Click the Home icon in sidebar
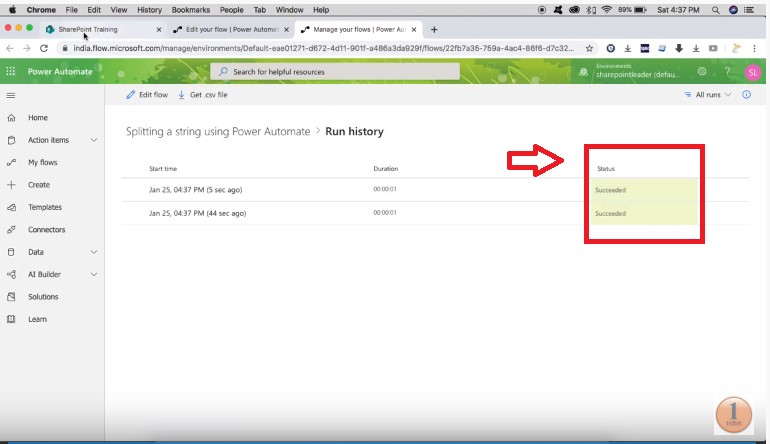The image size is (770, 444). point(11,118)
